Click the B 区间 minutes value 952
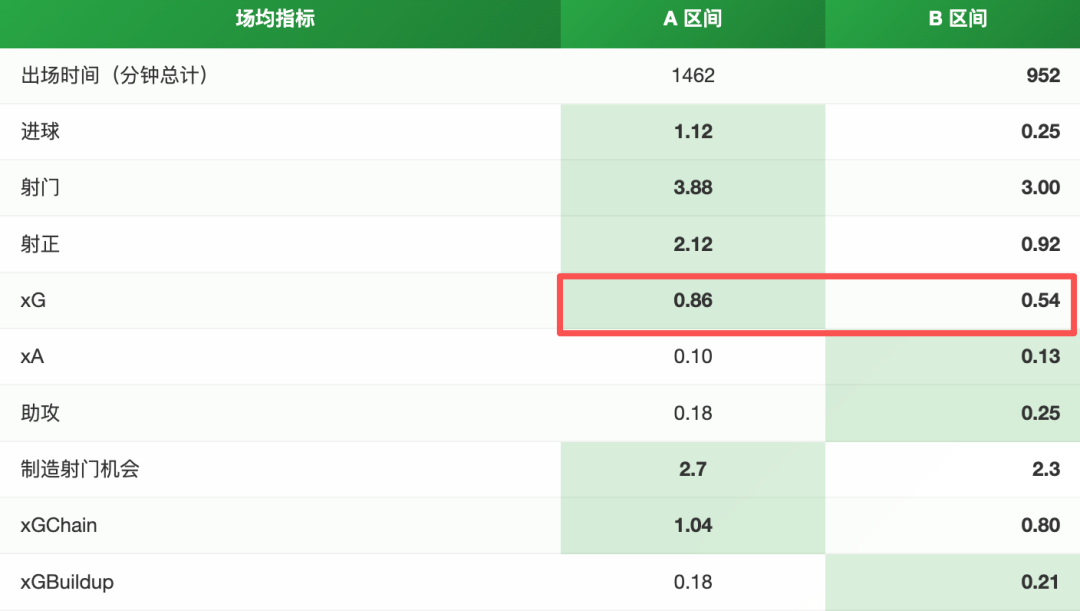 coord(1042,75)
